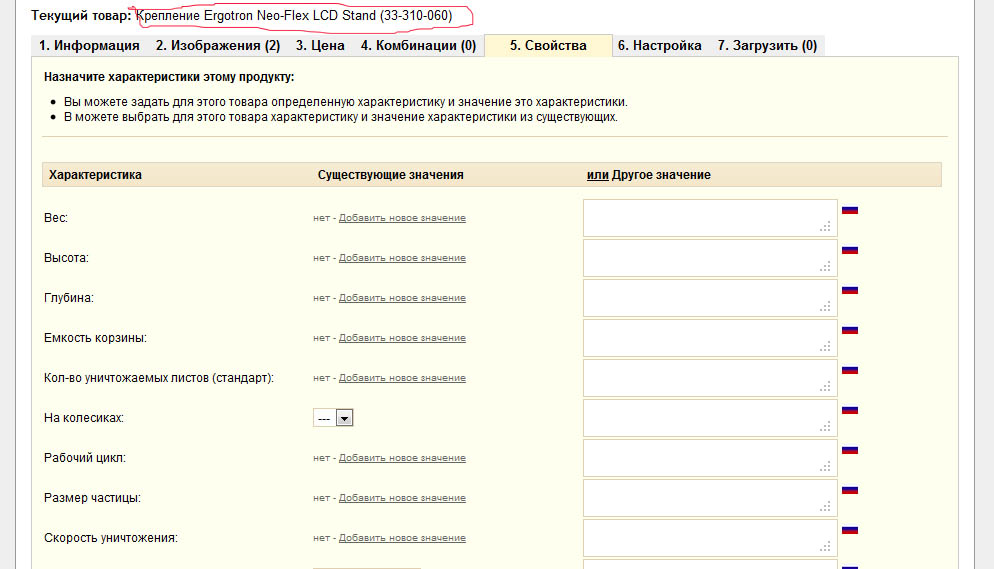Click the Russian flag in Емкость корзины row
The width and height of the screenshot is (994, 569).
pyautogui.click(x=849, y=329)
